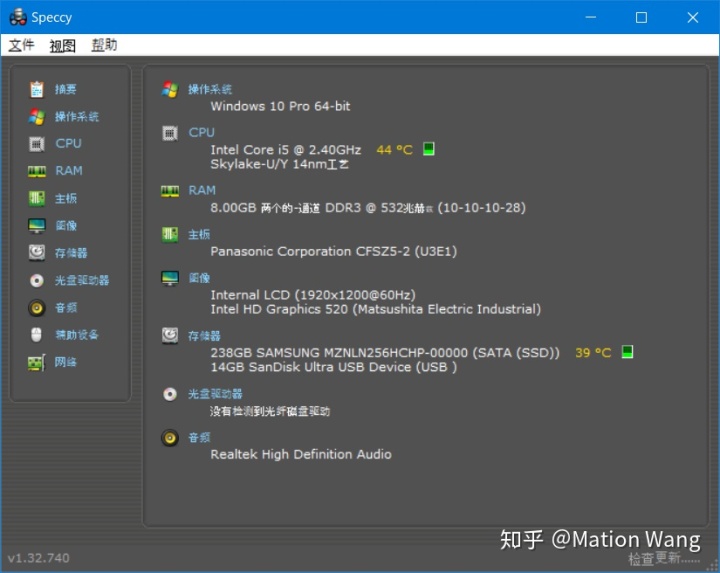Image resolution: width=720 pixels, height=573 pixels.
Task: Click the CPU chip icon in sidebar
Action: point(37,144)
